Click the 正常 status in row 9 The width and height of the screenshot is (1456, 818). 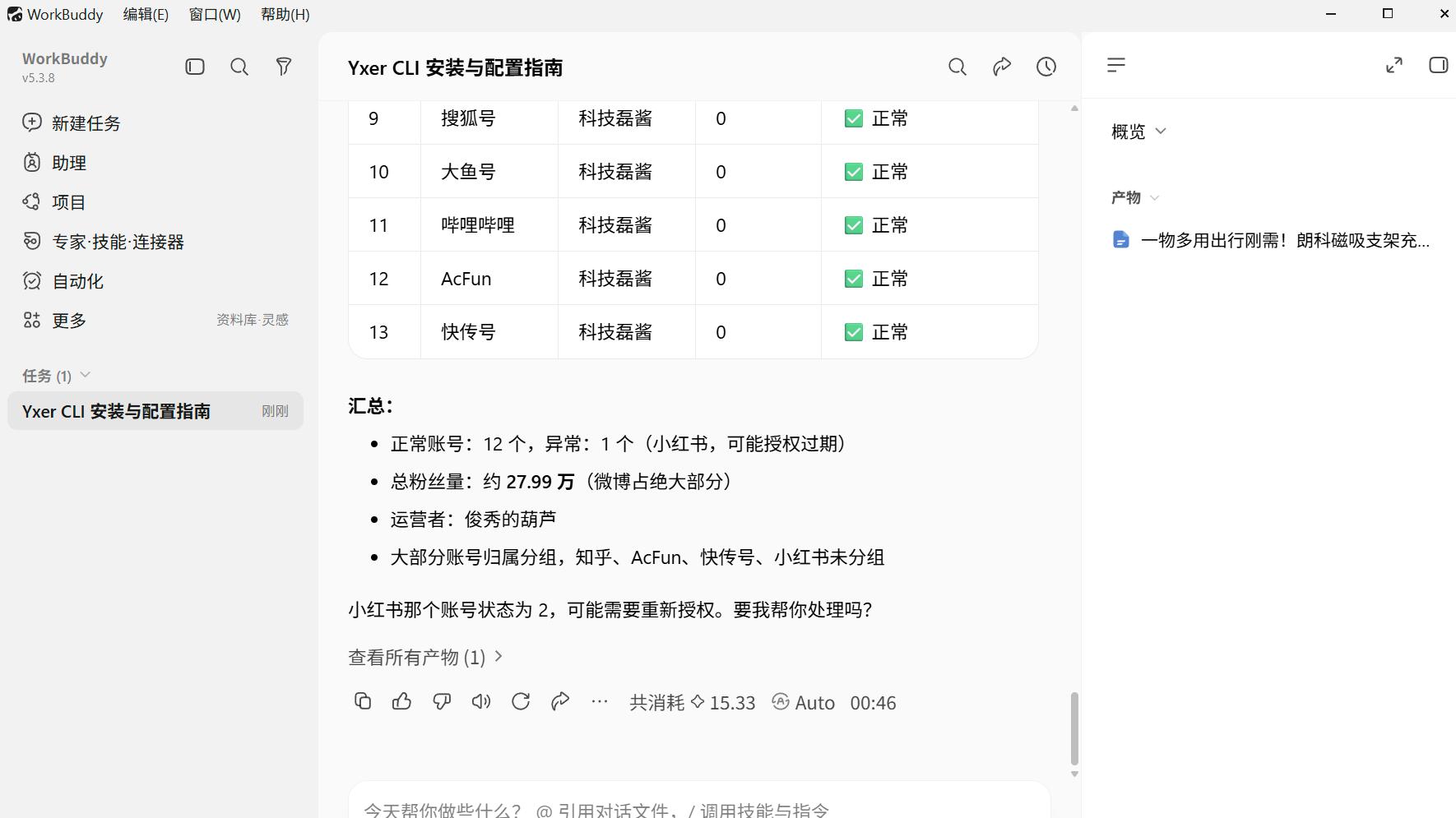877,118
